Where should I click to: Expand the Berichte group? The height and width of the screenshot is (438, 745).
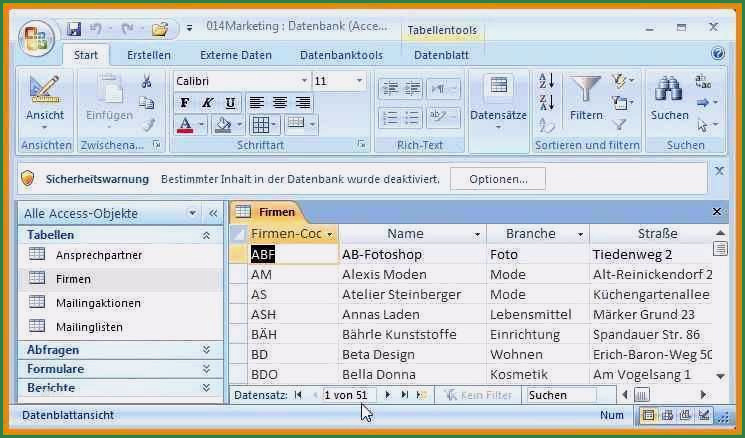click(x=207, y=388)
